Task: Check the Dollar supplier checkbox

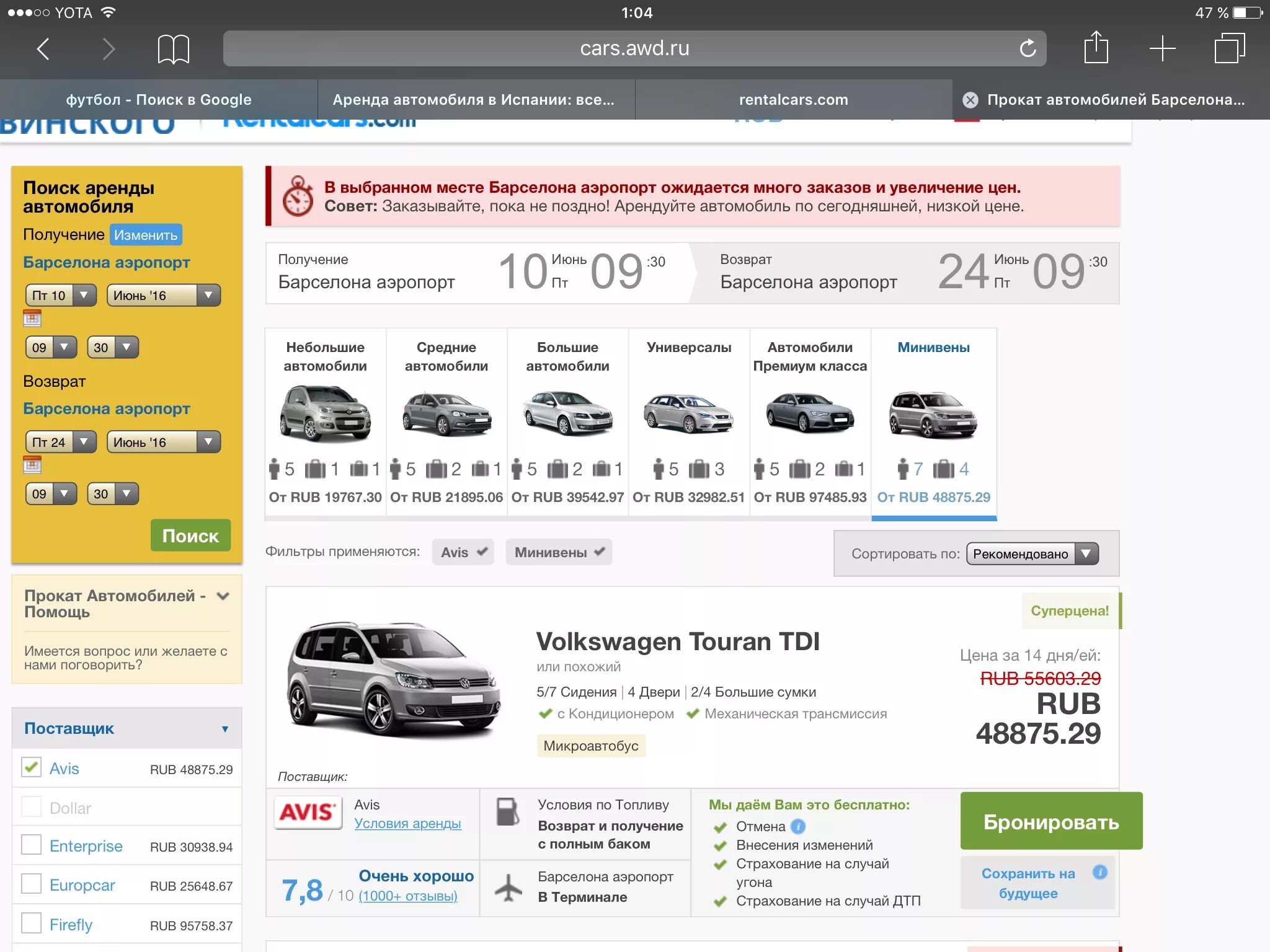Action: point(31,806)
